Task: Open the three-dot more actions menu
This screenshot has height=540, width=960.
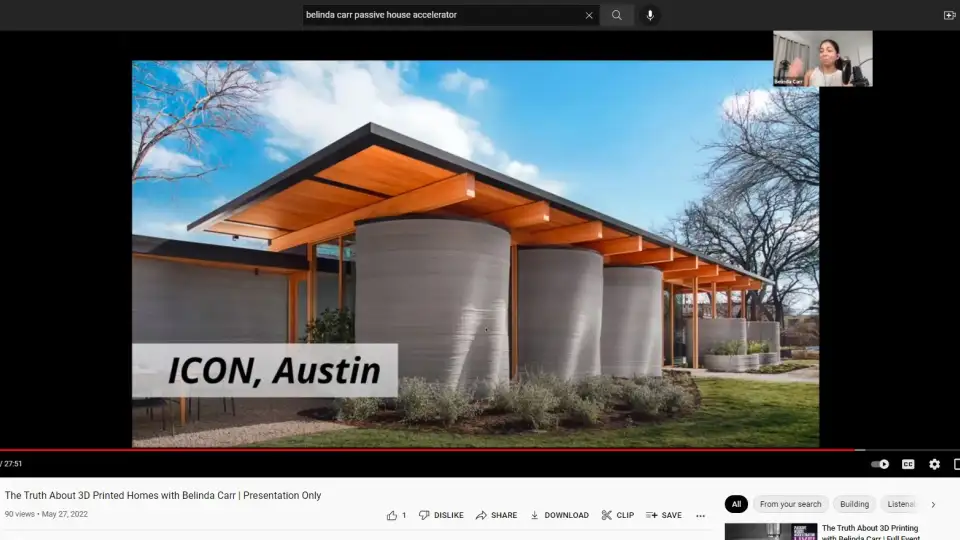Action: (x=700, y=515)
